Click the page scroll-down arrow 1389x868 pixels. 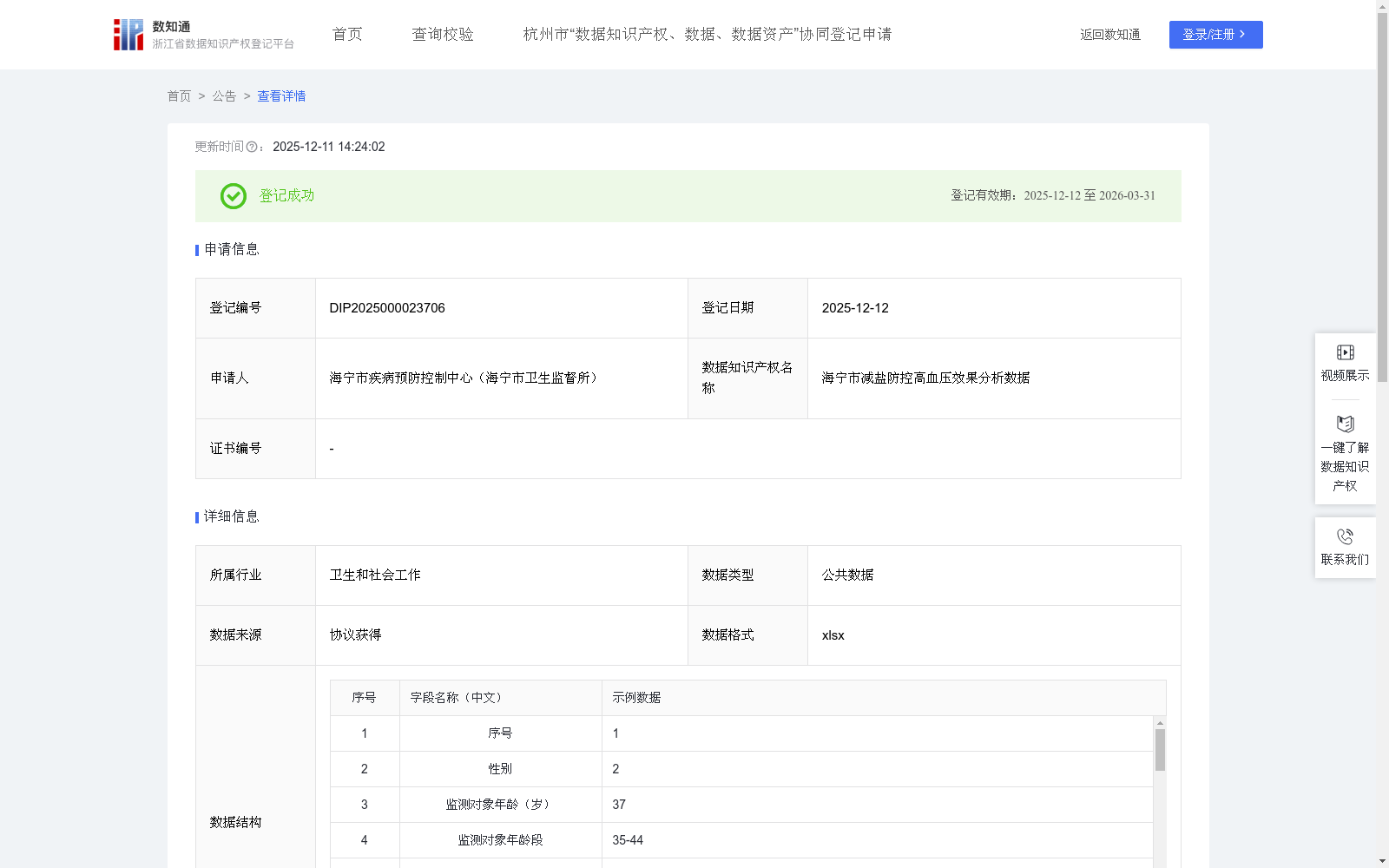(1382, 861)
